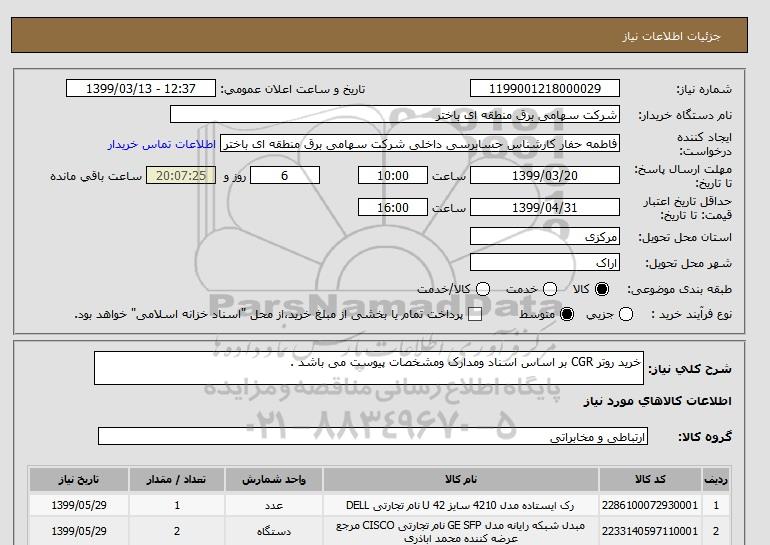Click the تعداد / مقدار column header
The height and width of the screenshot is (545, 770).
pyautogui.click(x=177, y=479)
